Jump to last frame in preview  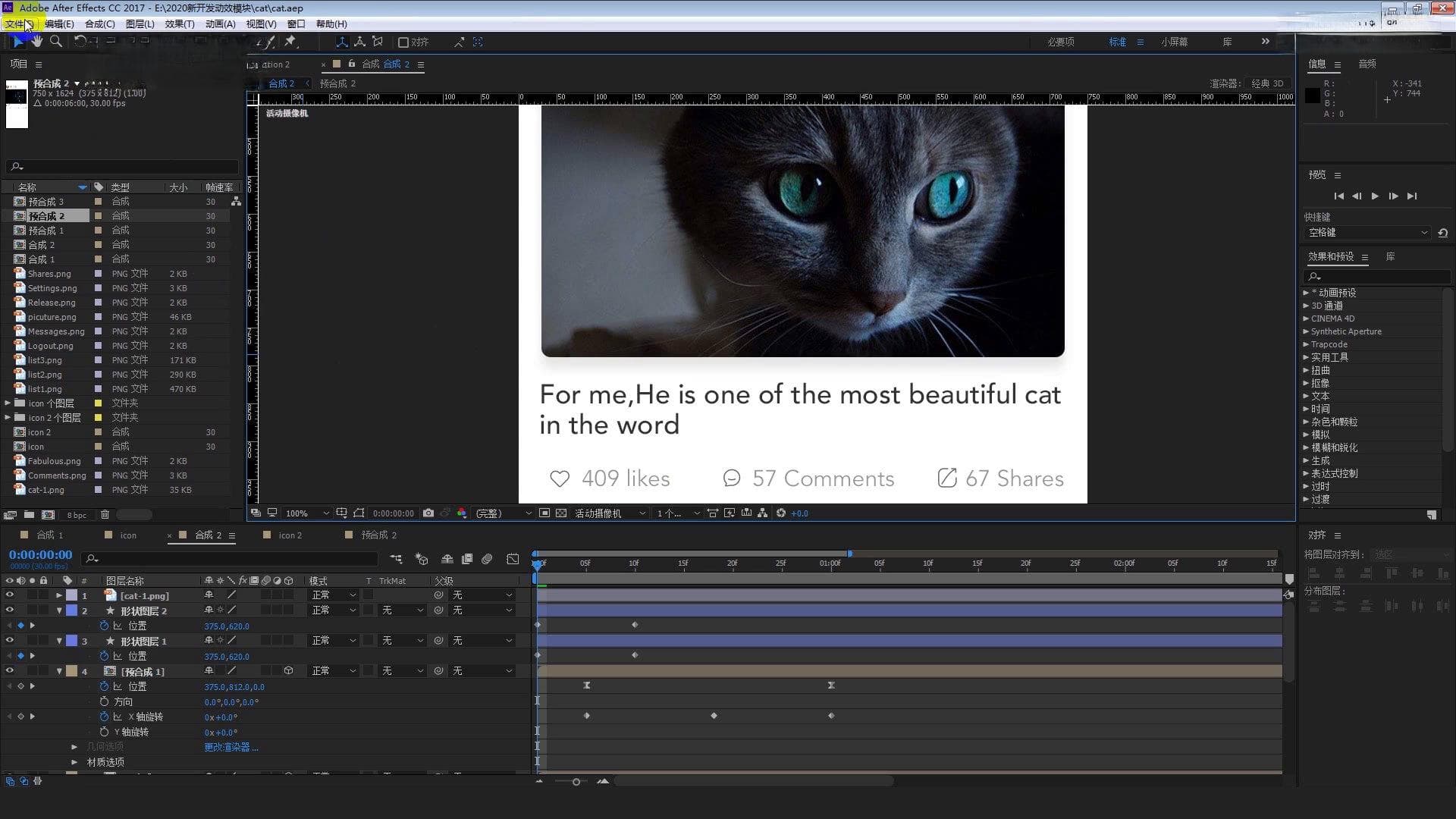[x=1411, y=196]
